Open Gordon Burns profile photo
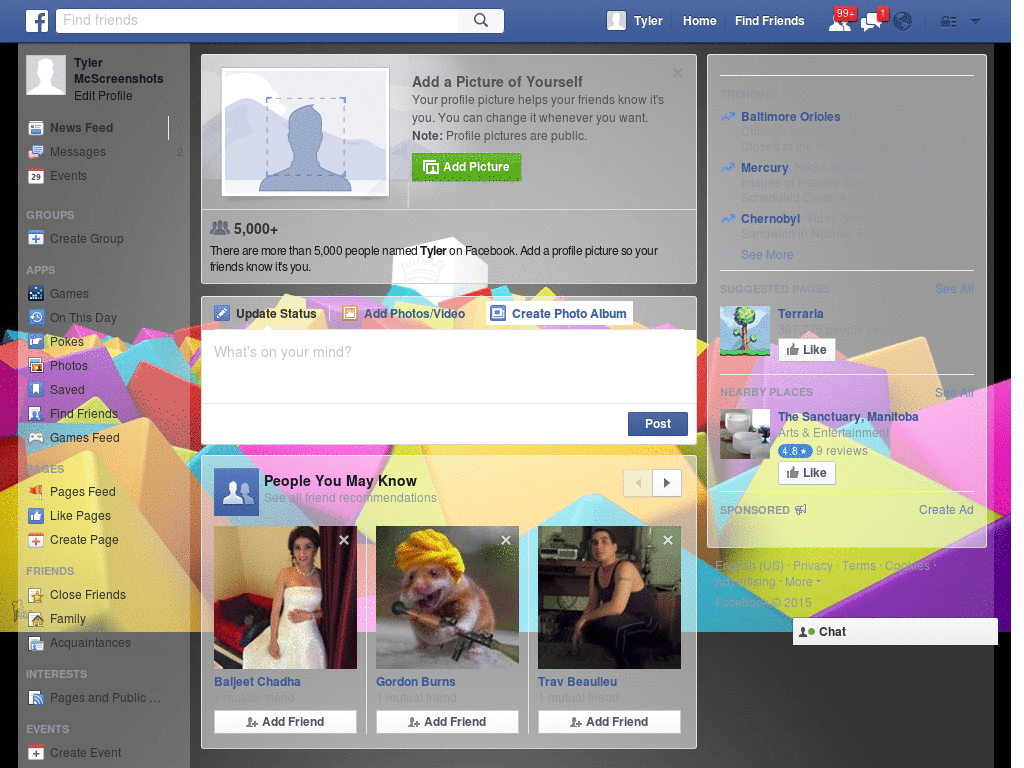 [447, 598]
